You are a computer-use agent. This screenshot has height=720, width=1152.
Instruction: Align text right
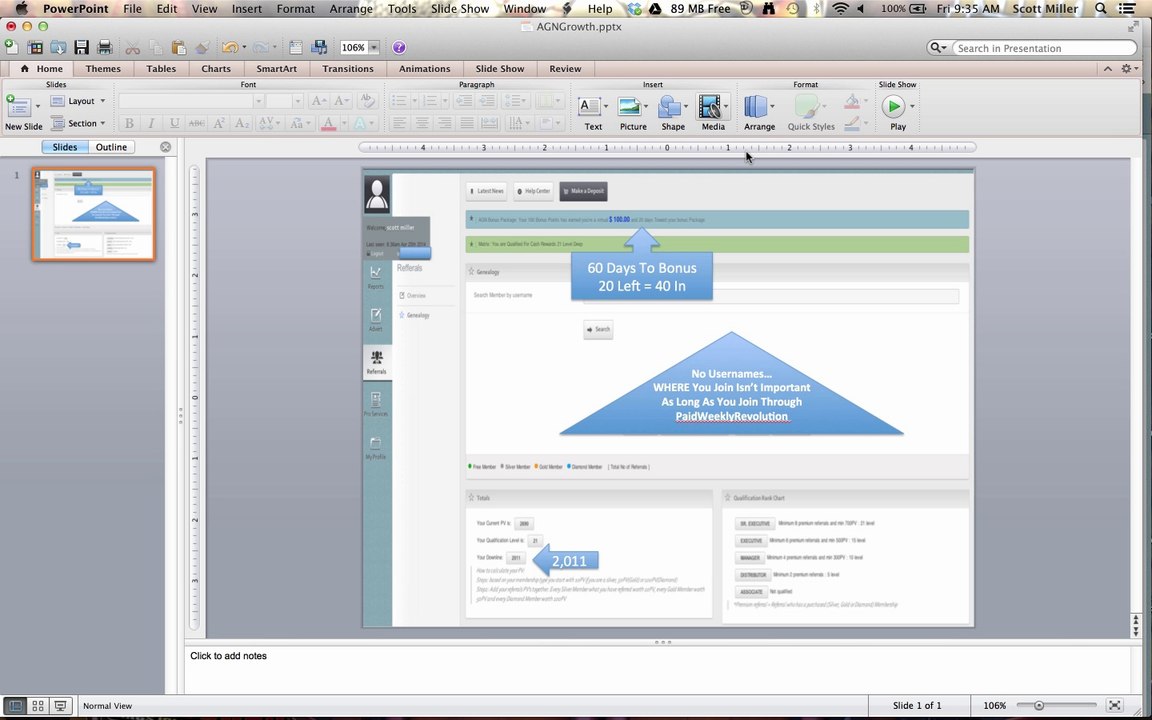tap(444, 123)
